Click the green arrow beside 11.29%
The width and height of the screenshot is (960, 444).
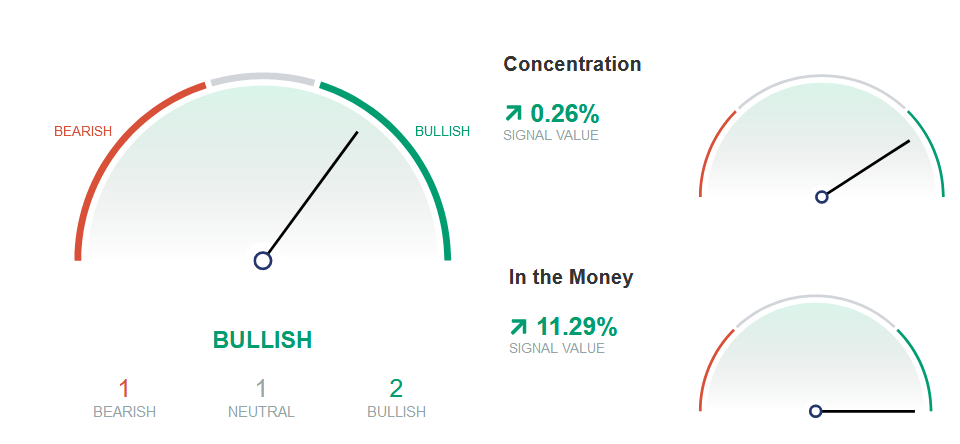pos(518,326)
